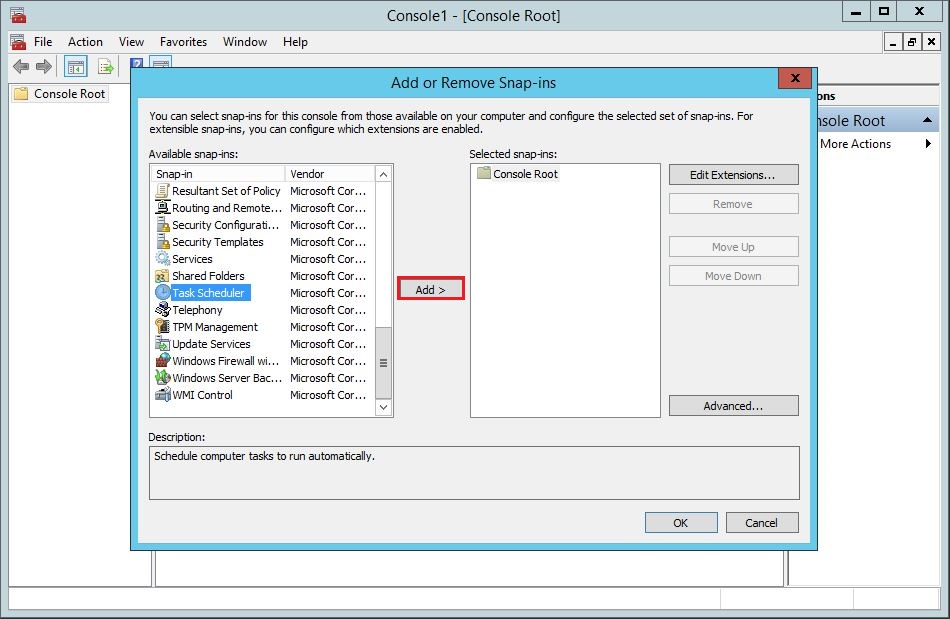950x619 pixels.
Task: Click the TPM Management icon
Action: (162, 326)
